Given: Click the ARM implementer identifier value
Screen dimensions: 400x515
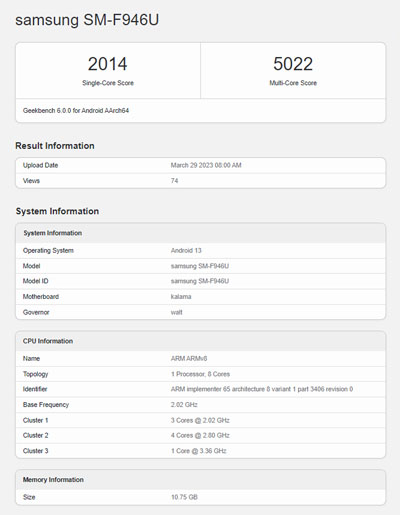Looking at the screenshot, I should pyautogui.click(x=262, y=389).
